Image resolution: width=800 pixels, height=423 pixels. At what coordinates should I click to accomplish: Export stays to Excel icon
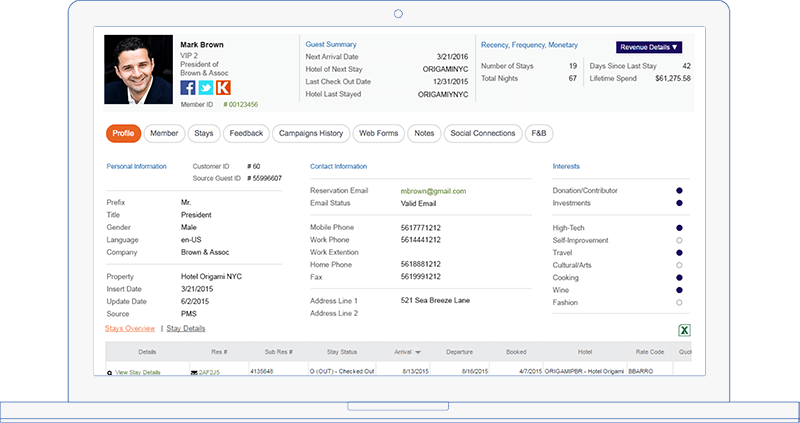point(684,330)
